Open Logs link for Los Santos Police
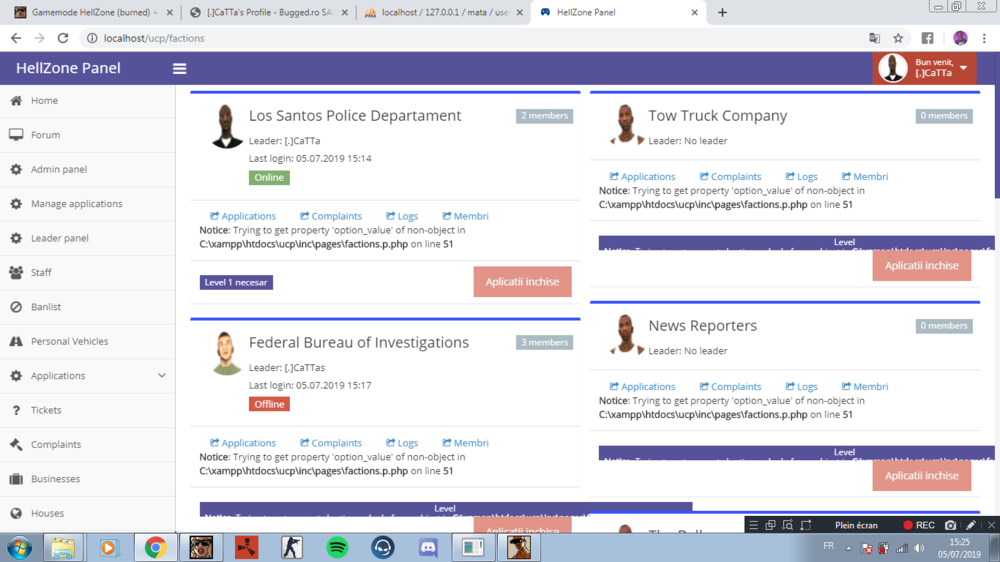 click(x=402, y=216)
